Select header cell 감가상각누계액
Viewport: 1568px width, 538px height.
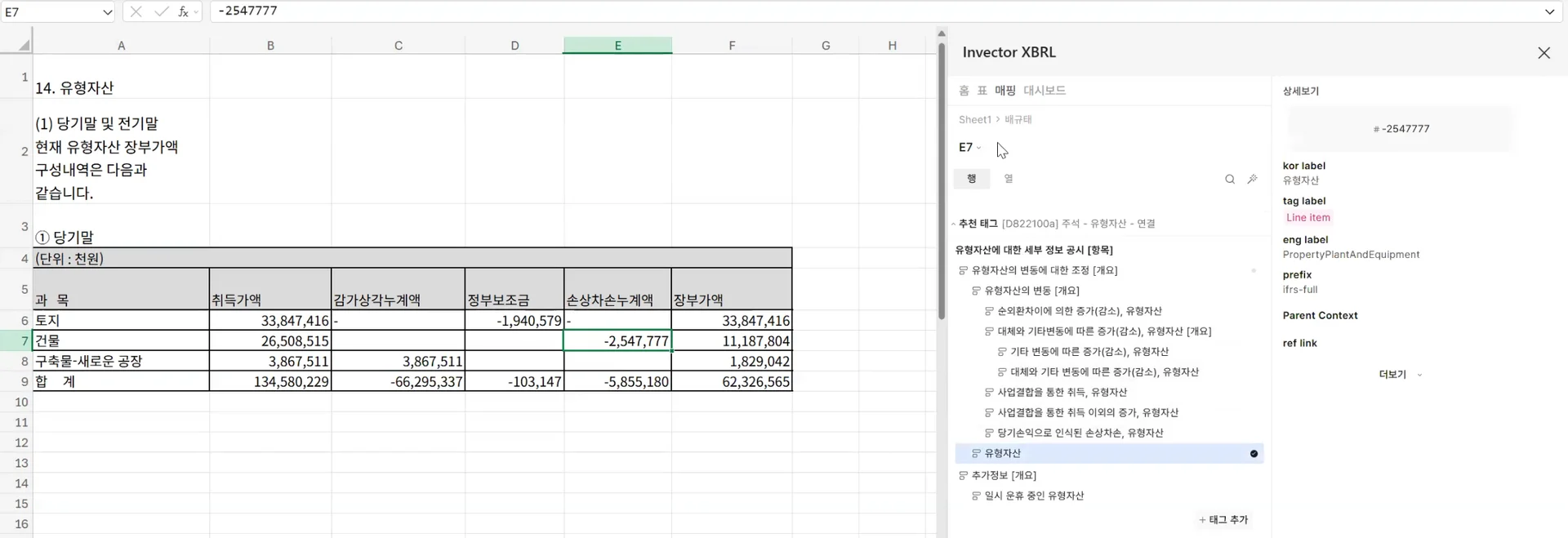click(399, 289)
